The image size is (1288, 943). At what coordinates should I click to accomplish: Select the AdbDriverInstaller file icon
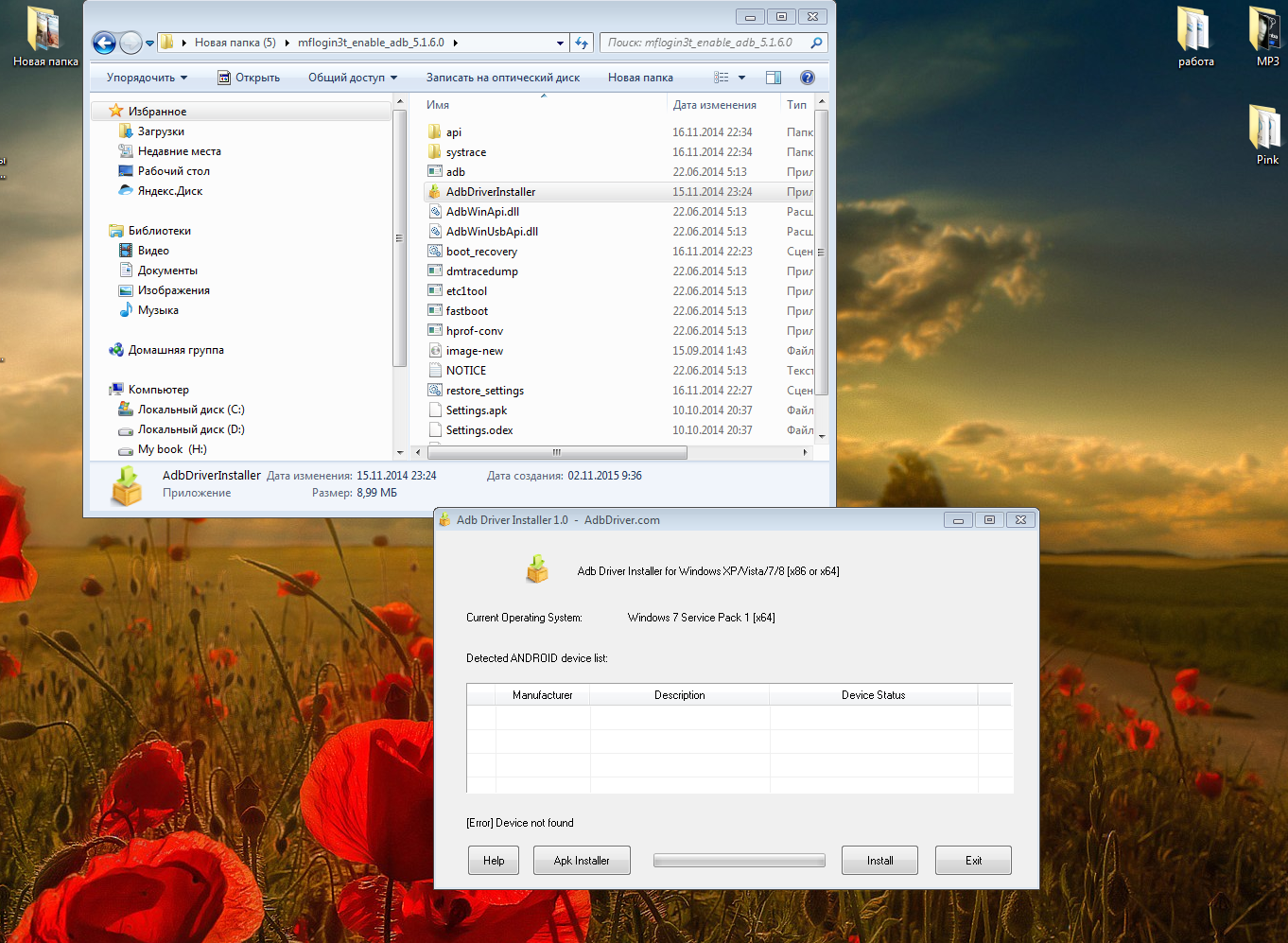pos(435,192)
